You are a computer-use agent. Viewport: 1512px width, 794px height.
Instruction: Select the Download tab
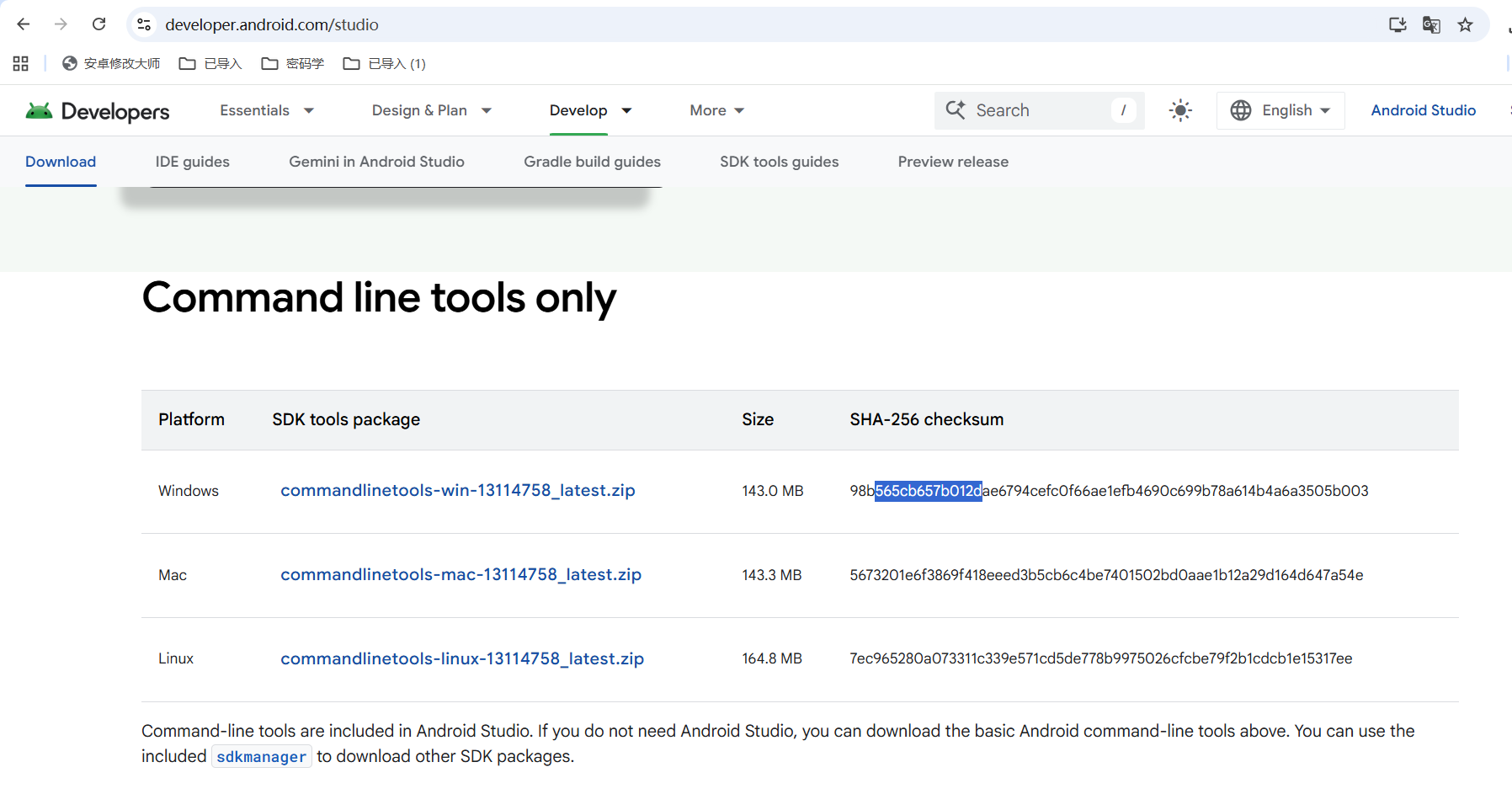tap(61, 162)
